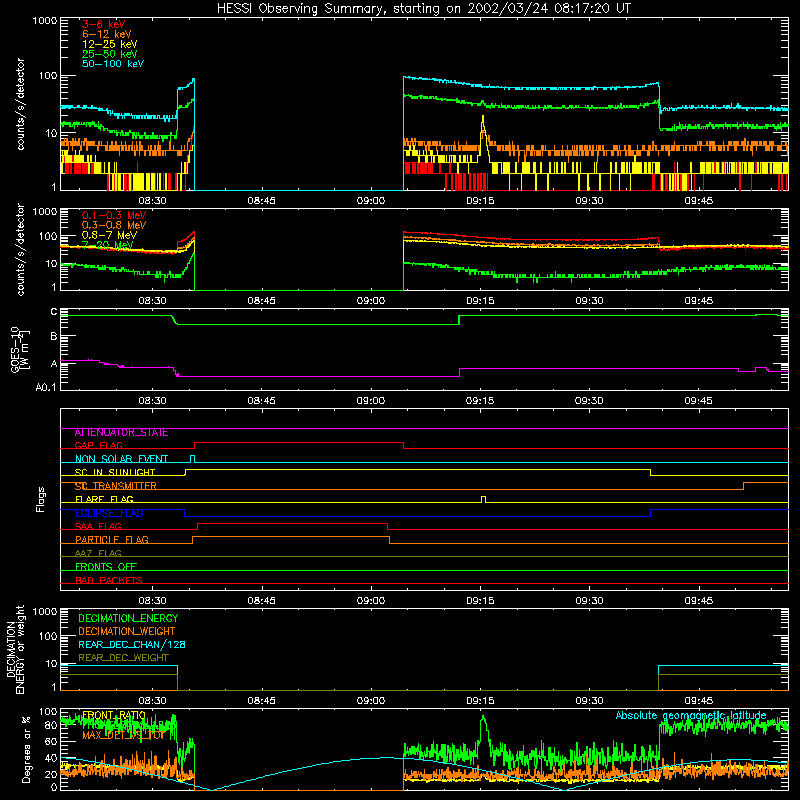Click the NON_SOLAR_EVENT pulse marker
800x800 pixels.
(192, 459)
